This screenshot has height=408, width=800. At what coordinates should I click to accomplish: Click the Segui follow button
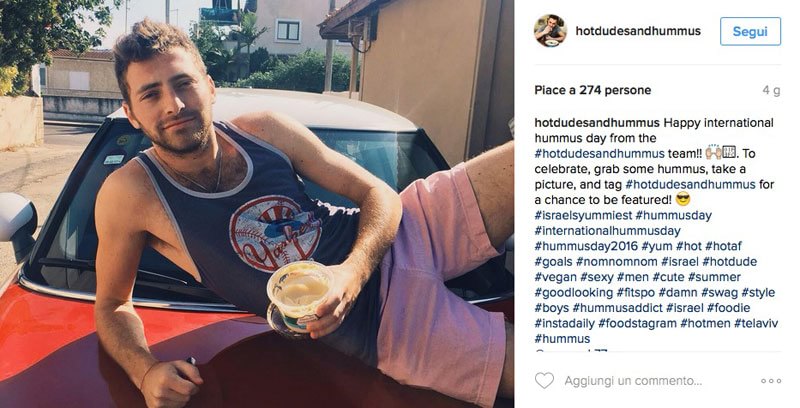tap(750, 31)
